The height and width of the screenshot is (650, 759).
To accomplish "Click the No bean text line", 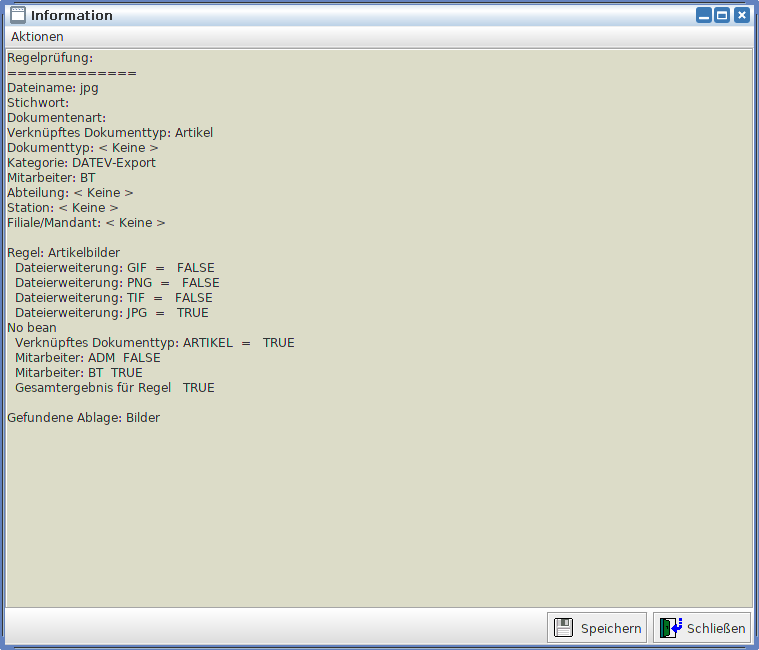I will tap(32, 328).
